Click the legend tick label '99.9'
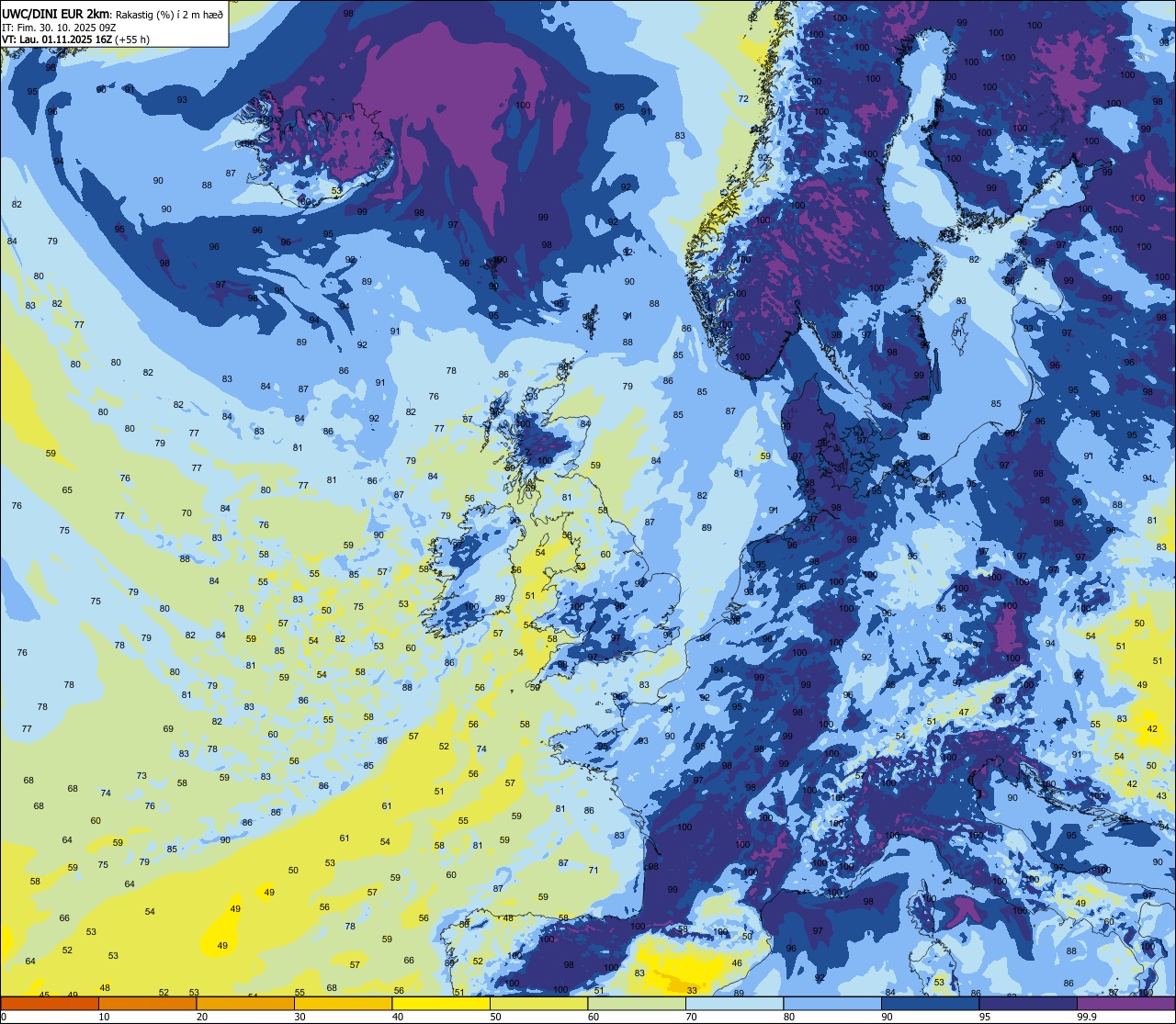1176x1024 pixels. click(x=1087, y=1017)
